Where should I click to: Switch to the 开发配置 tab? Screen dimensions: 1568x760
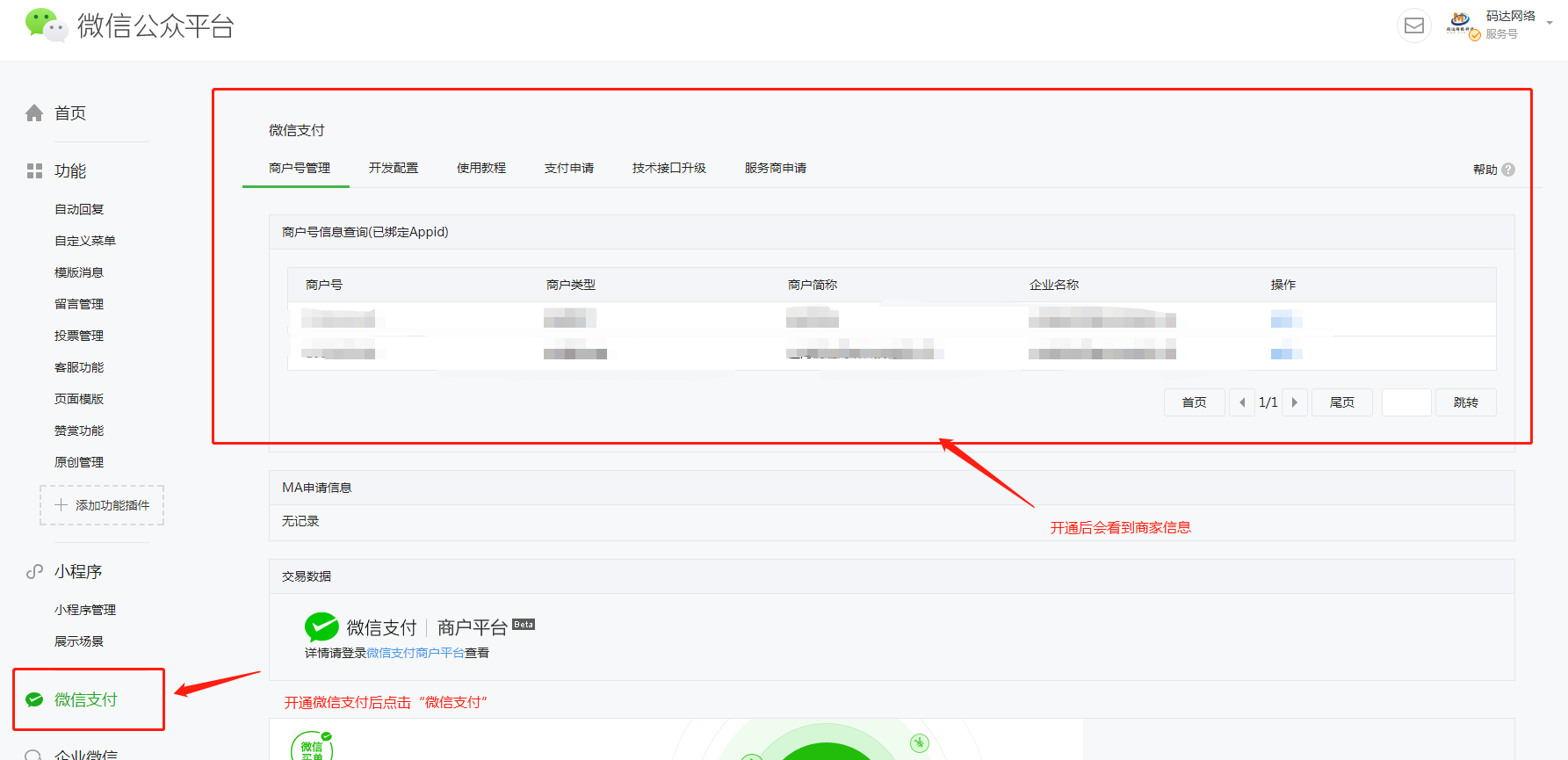[x=394, y=168]
